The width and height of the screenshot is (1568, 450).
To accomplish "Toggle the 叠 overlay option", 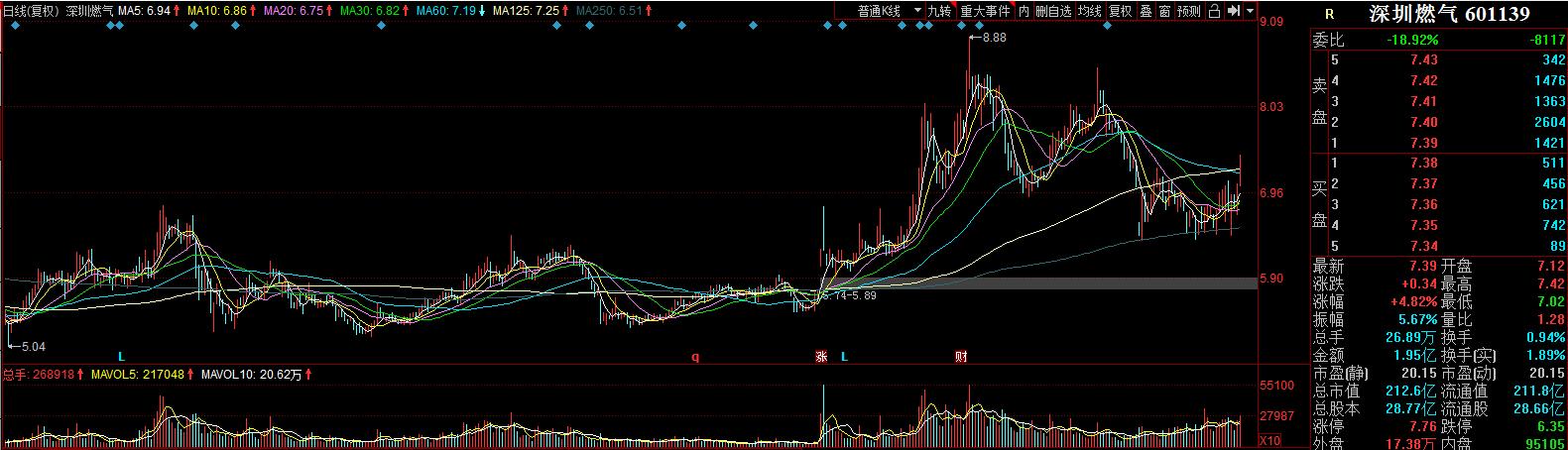I will click(1146, 11).
